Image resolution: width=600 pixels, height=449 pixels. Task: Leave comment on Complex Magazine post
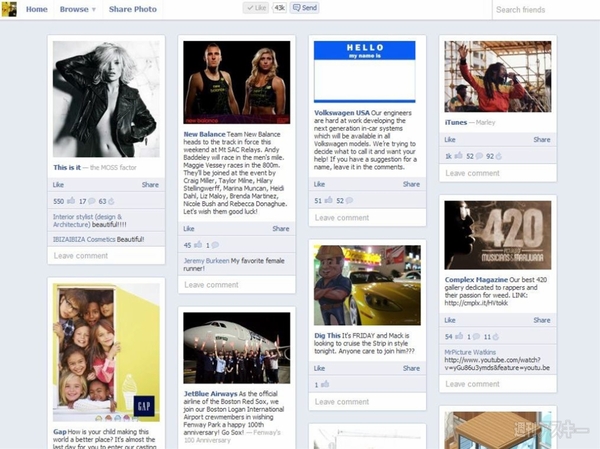[x=498, y=384]
